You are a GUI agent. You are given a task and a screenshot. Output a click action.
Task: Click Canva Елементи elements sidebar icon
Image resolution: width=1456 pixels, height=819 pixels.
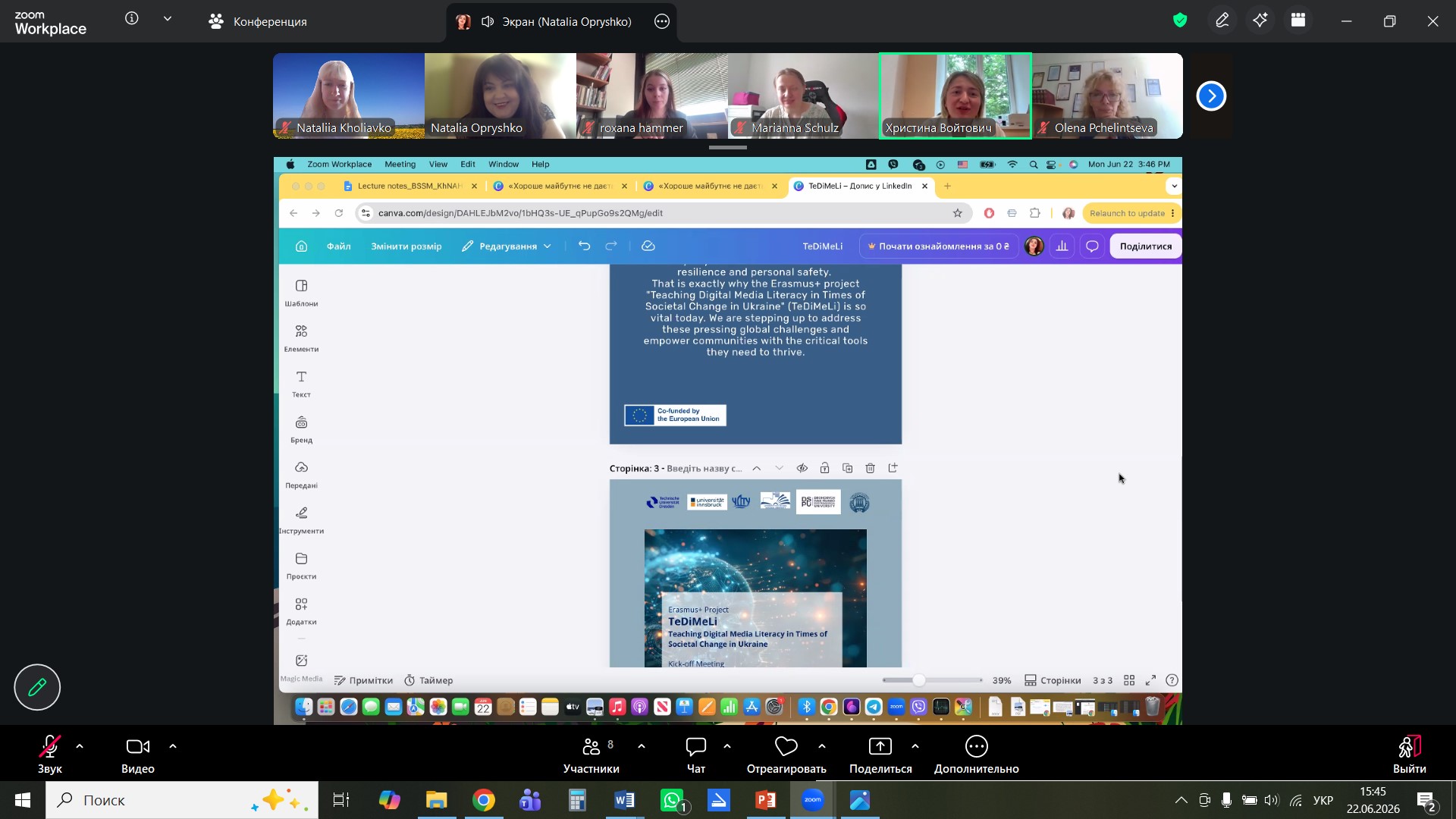(x=301, y=338)
